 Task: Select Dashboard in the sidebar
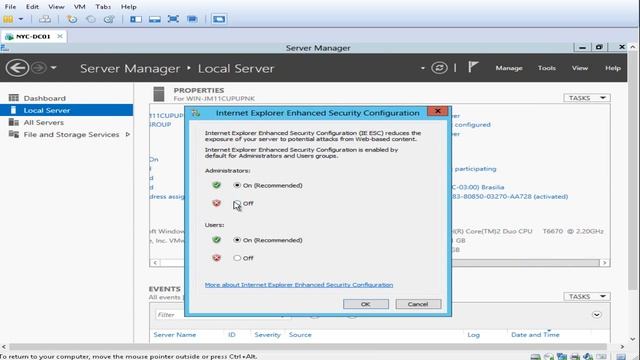[44, 98]
